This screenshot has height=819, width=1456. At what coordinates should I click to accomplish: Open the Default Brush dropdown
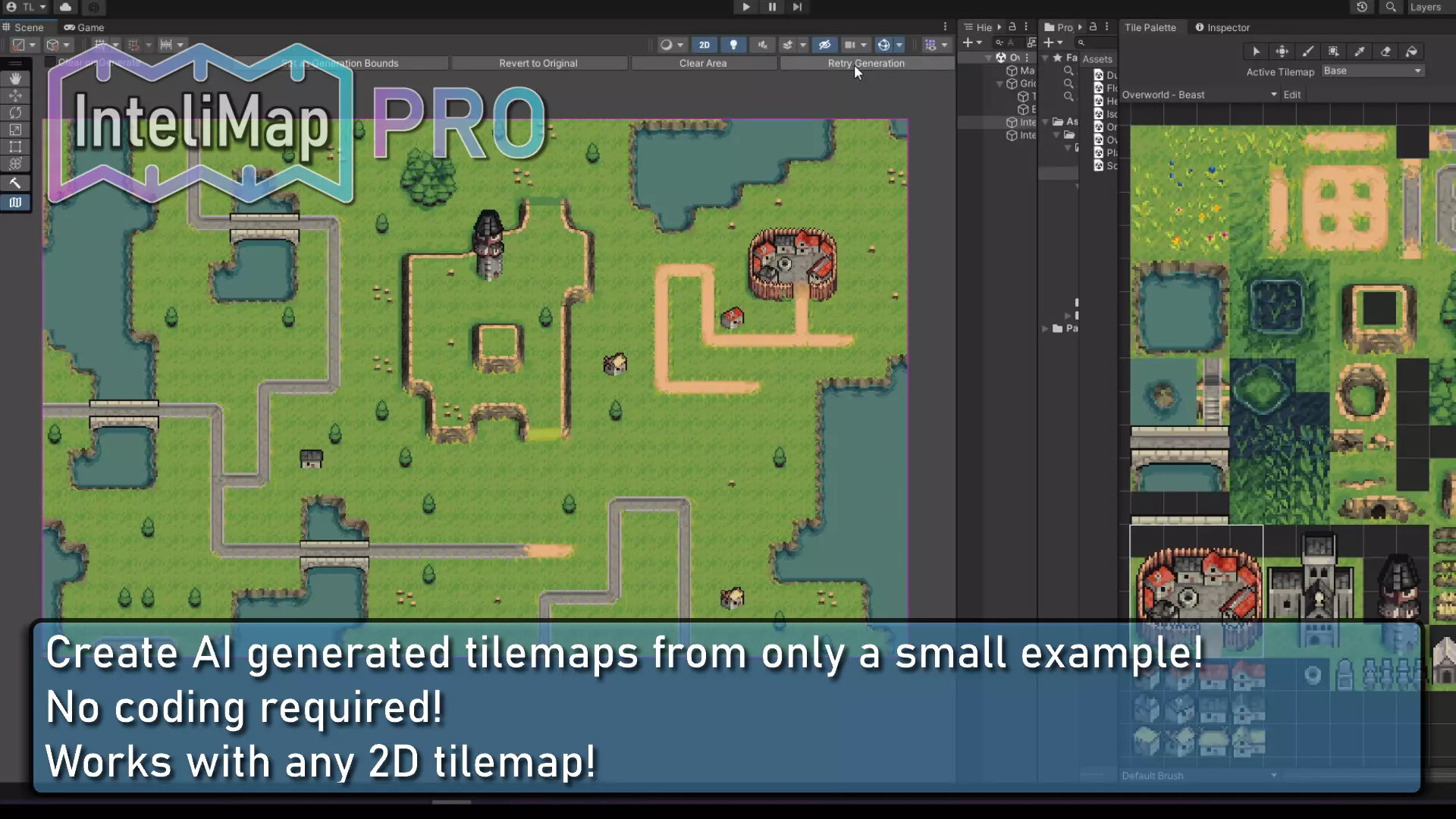[x=1198, y=776]
